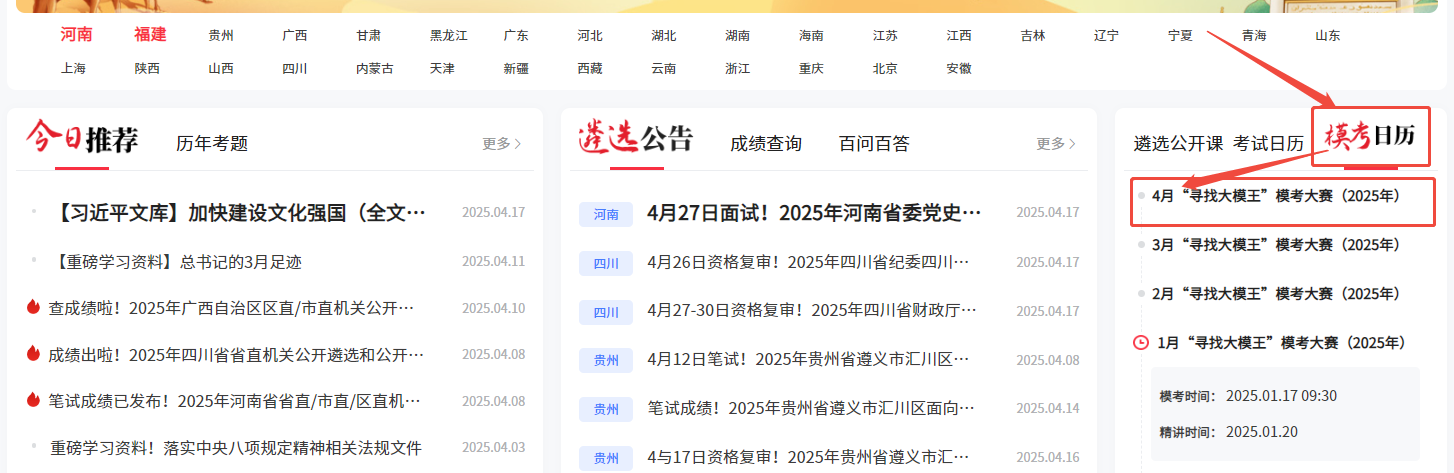Image resolution: width=1454 pixels, height=473 pixels.
Task: Select the 考试日历 tab
Action: click(1268, 144)
